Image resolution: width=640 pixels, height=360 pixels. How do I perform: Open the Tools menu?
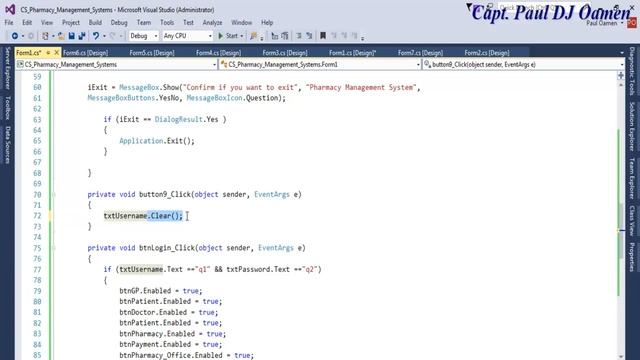pos(167,22)
